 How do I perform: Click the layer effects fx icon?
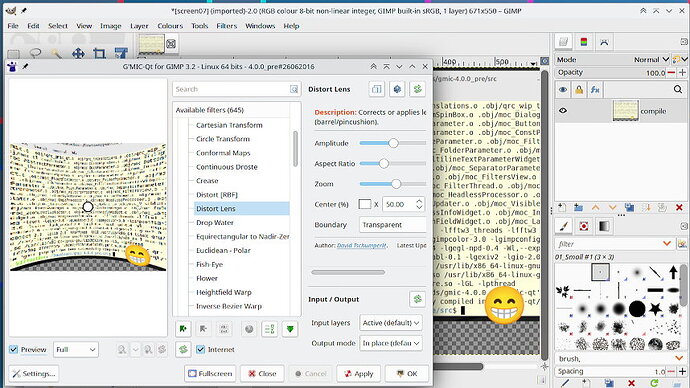click(x=595, y=90)
